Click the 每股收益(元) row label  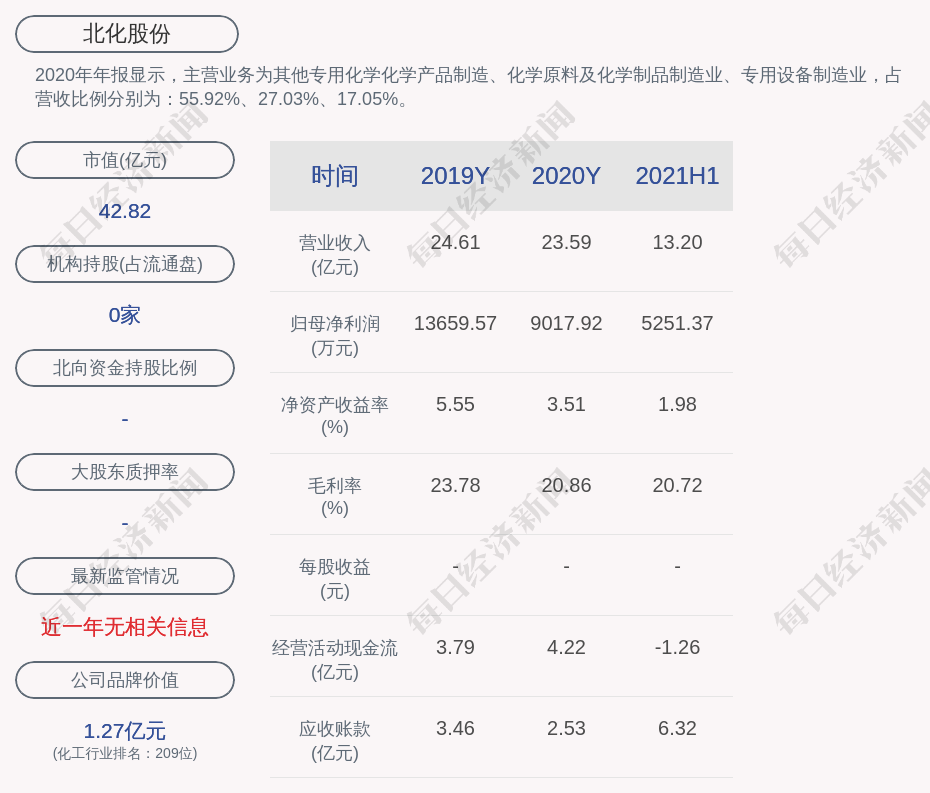pyautogui.click(x=335, y=579)
